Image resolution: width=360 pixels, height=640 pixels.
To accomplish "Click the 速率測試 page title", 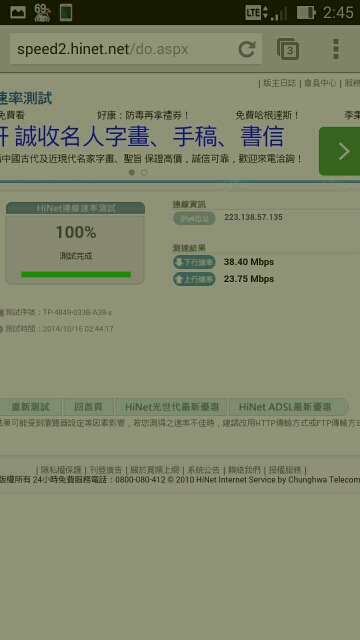I will pyautogui.click(x=26, y=98).
